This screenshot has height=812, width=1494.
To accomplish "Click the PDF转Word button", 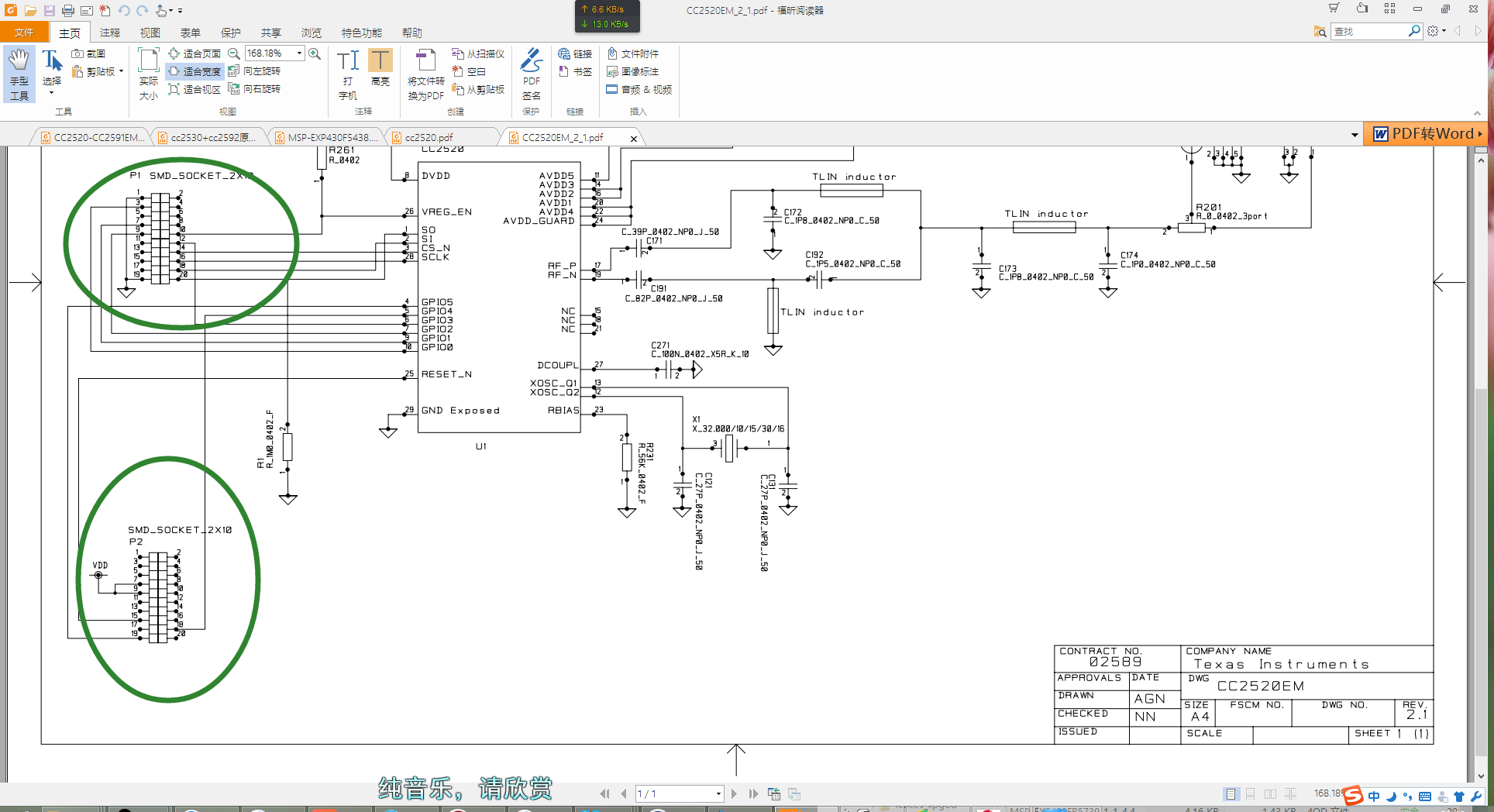I will (x=1426, y=134).
